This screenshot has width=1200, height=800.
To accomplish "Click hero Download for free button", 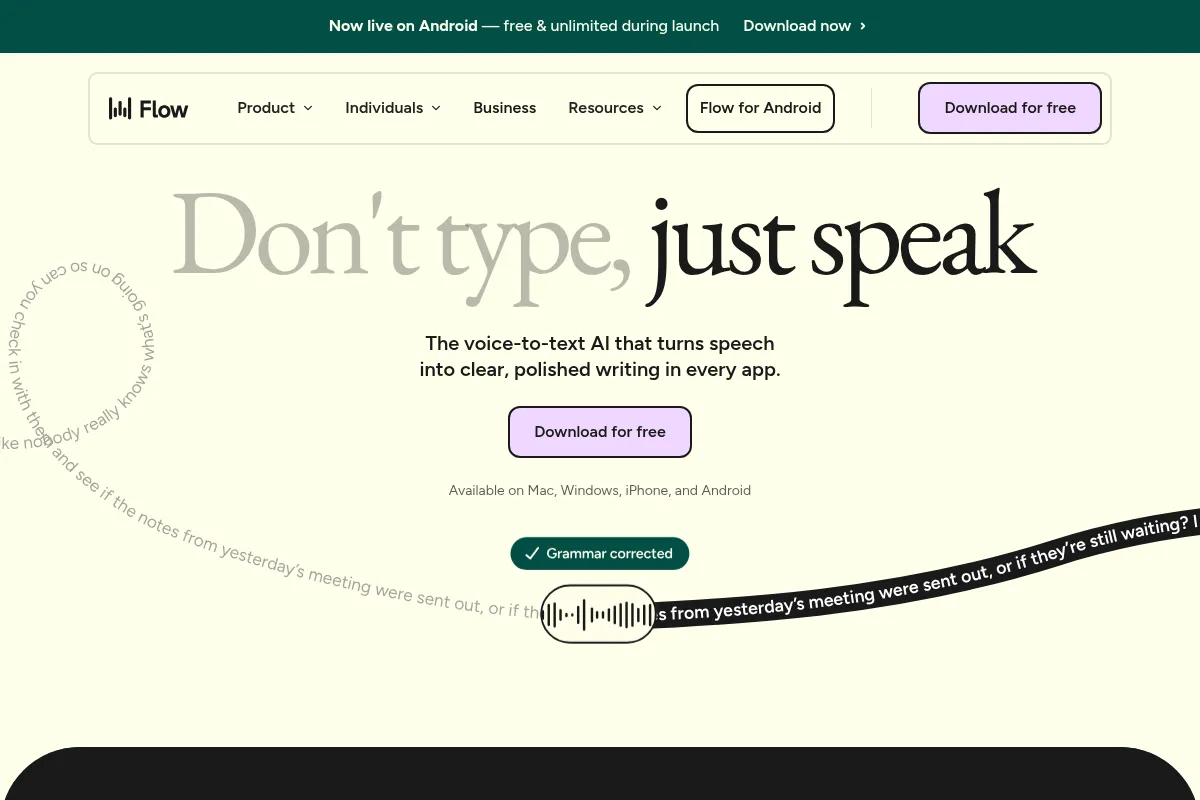I will (x=600, y=432).
